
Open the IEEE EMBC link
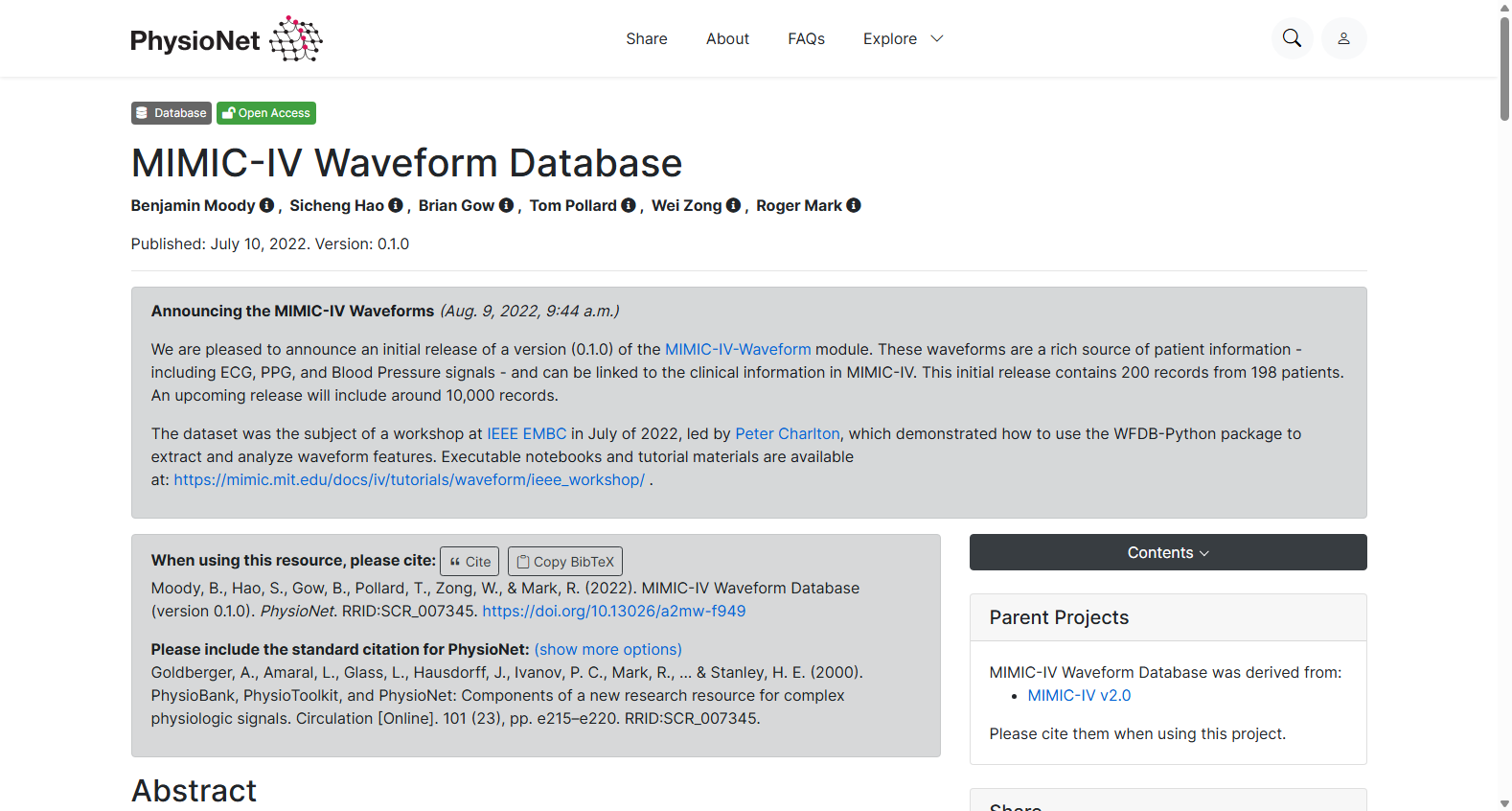[527, 434]
